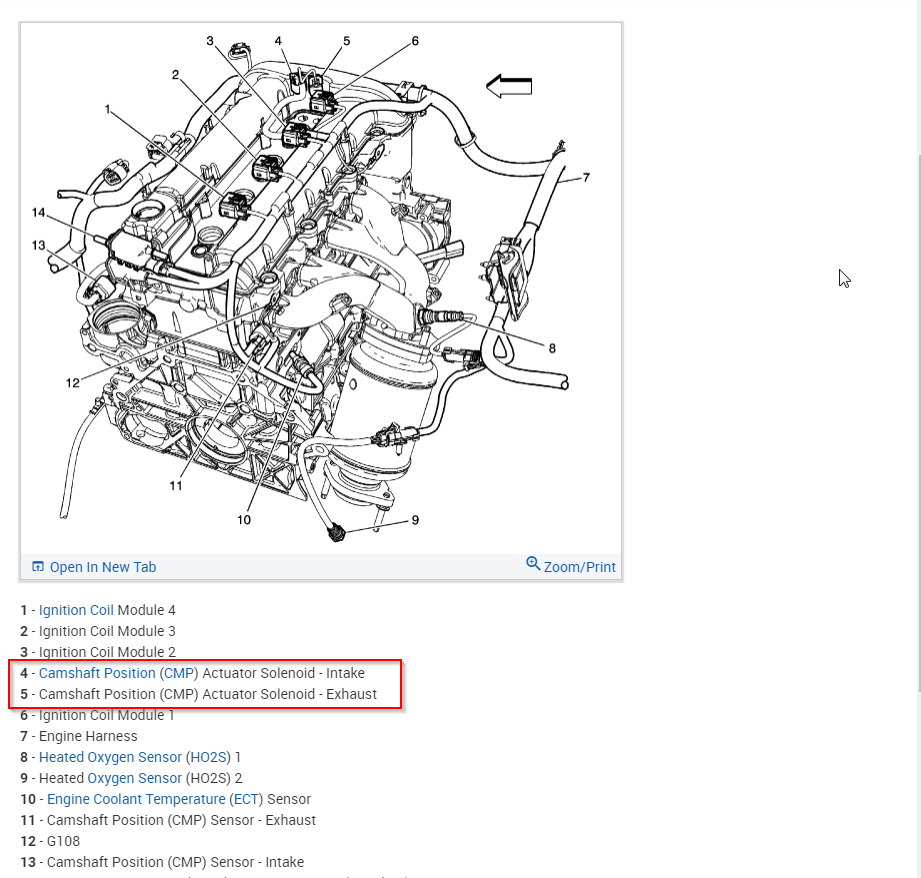Click callout number 14 in the diagram
The width and height of the screenshot is (921, 878).
point(38,212)
